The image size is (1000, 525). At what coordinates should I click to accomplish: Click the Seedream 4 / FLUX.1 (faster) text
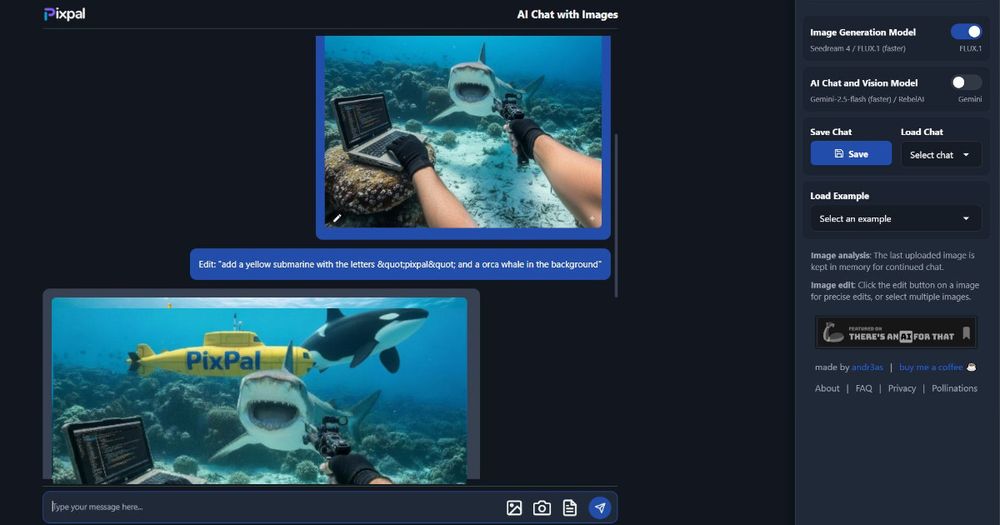(x=858, y=48)
